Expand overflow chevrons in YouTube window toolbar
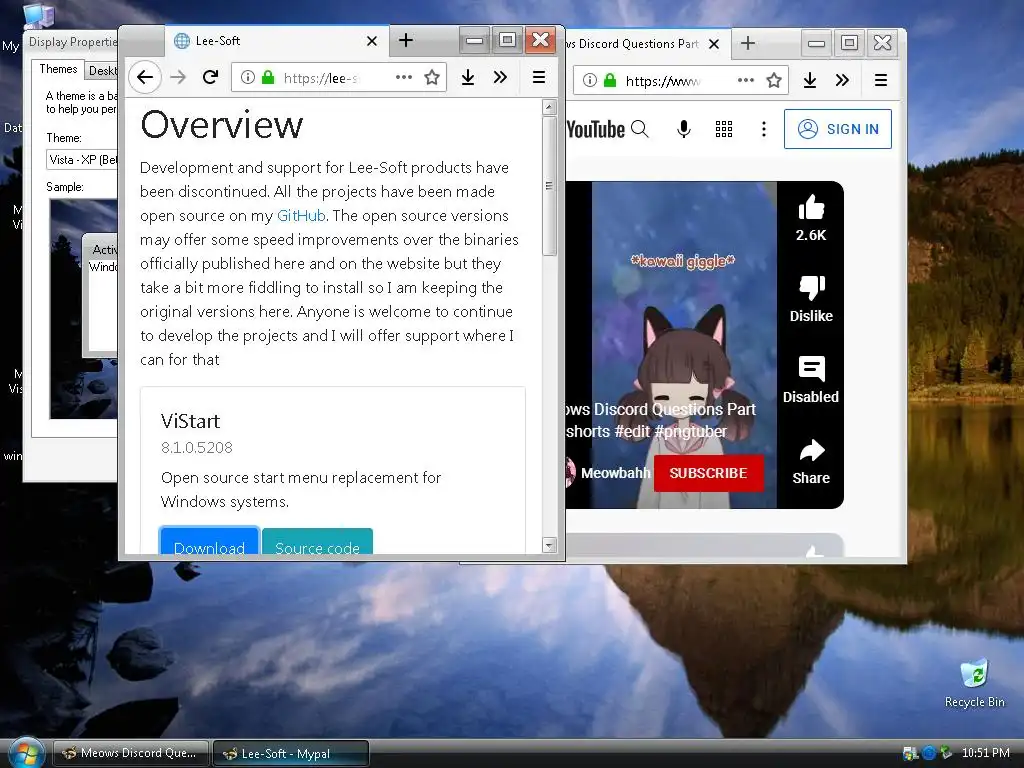The height and width of the screenshot is (768, 1024). 842,80
